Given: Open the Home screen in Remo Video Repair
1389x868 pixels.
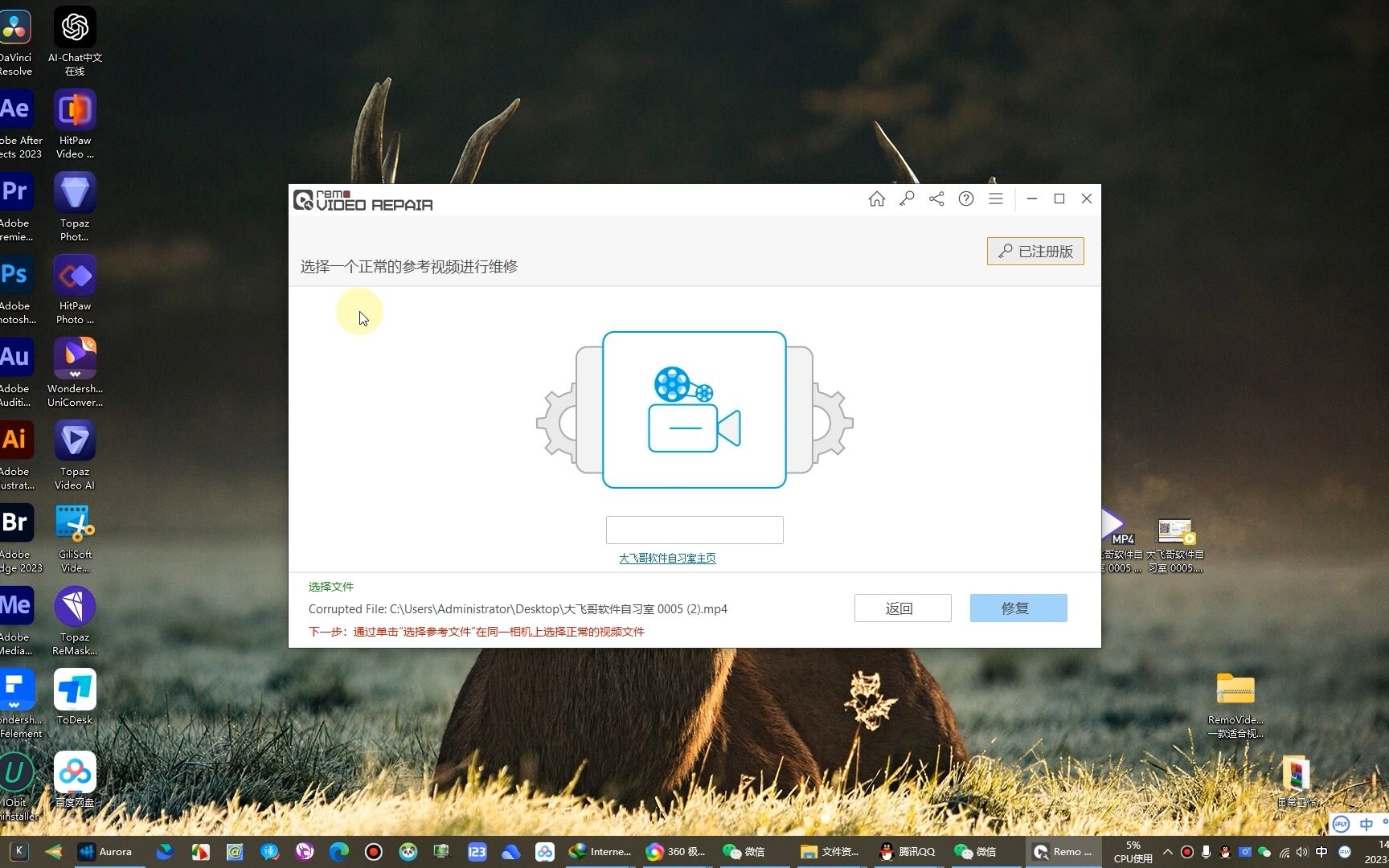Looking at the screenshot, I should [876, 199].
